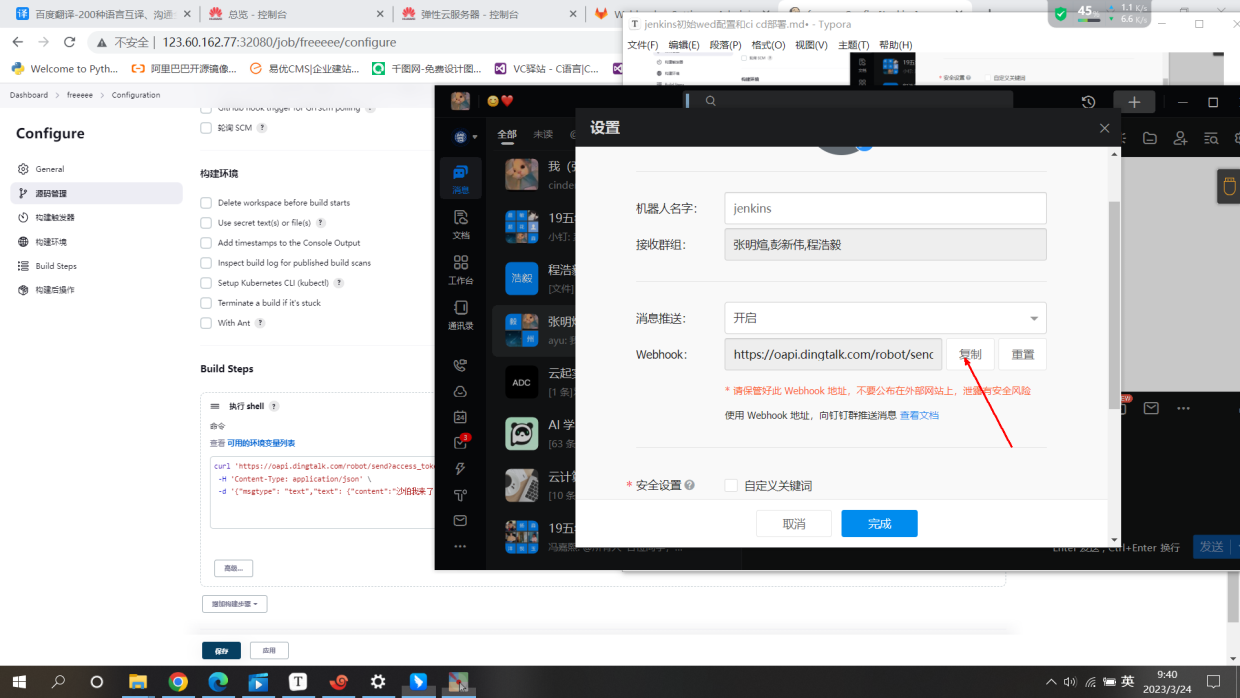Viewport: 1240px width, 698px height.
Task: Open Chrome from the Windows taskbar
Action: (x=178, y=682)
